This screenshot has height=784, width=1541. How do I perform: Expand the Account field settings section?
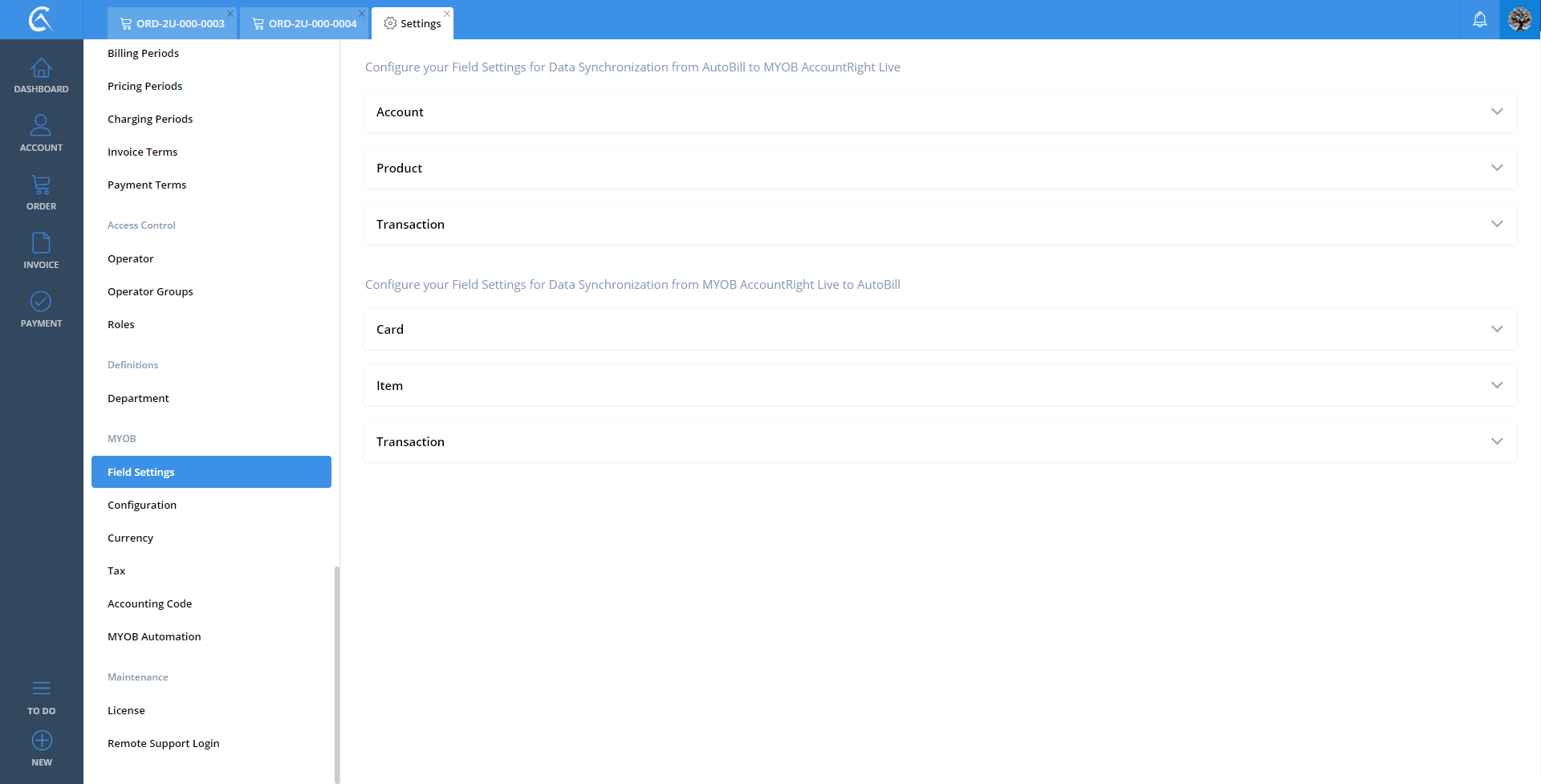[939, 112]
